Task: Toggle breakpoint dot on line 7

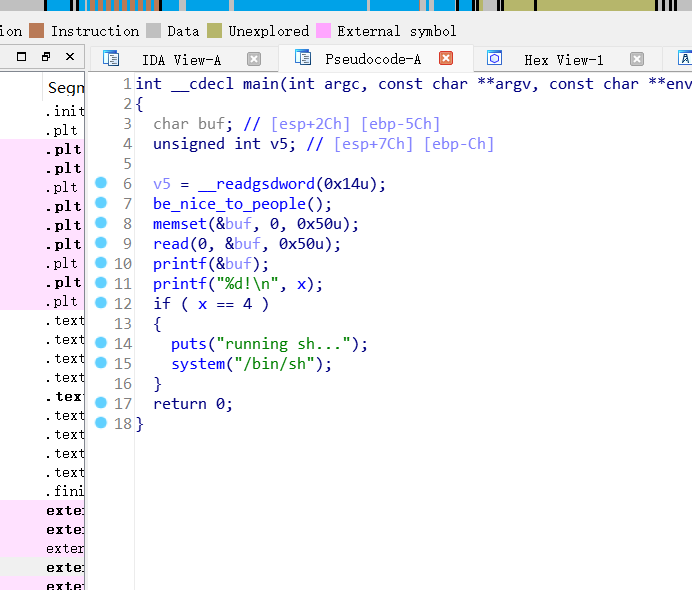Action: [x=101, y=203]
